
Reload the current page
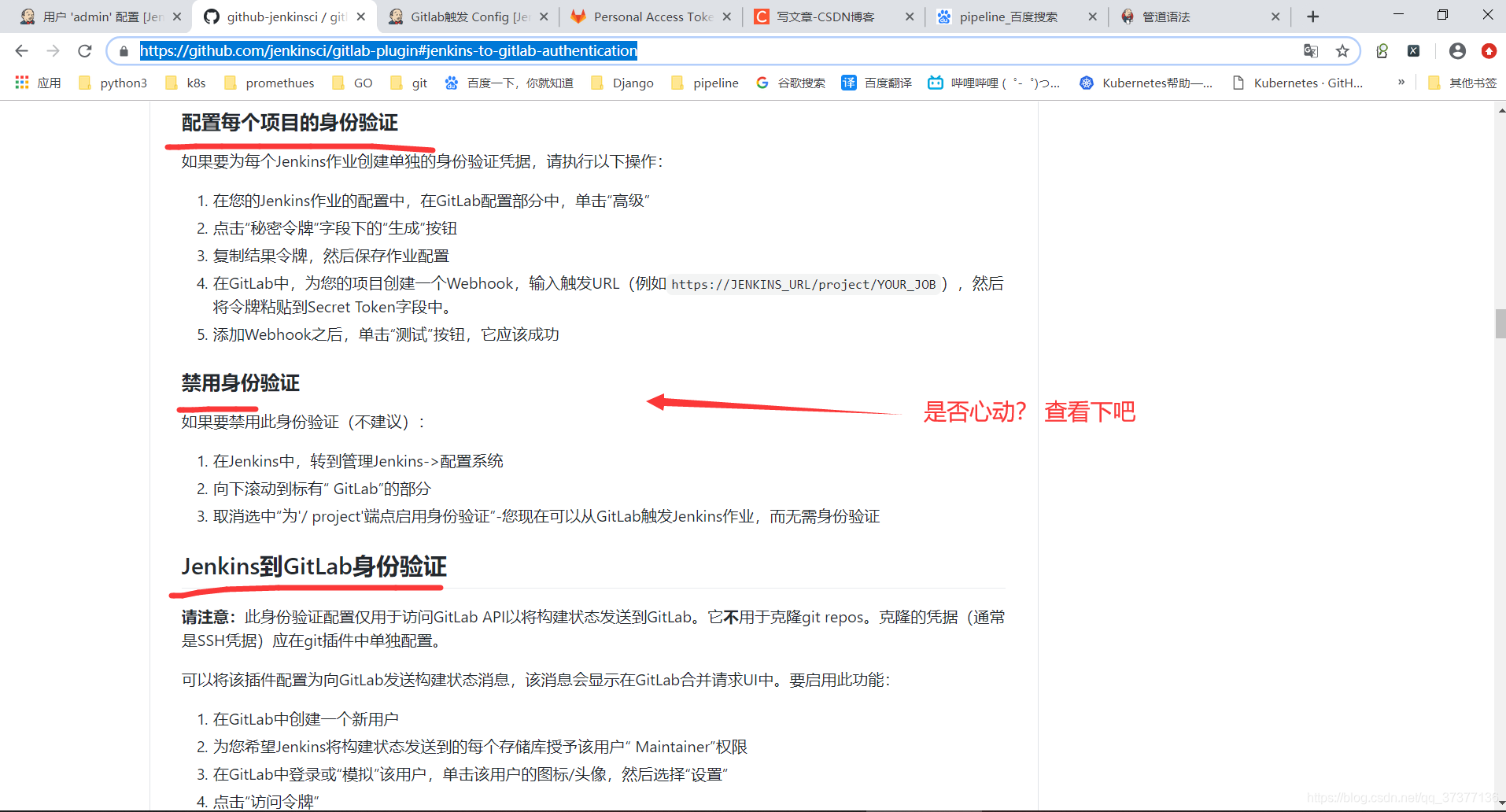(x=85, y=51)
